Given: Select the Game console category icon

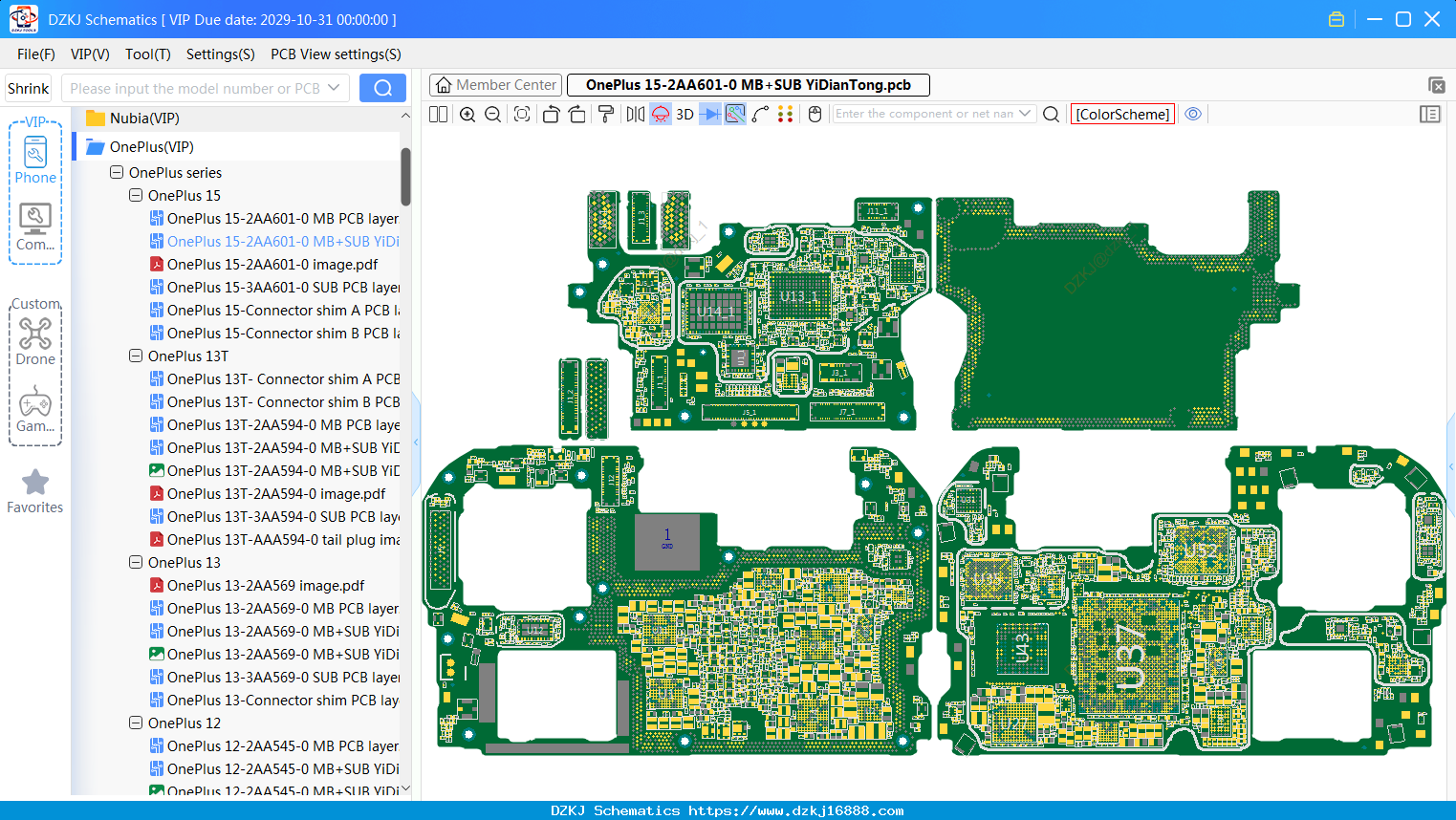Looking at the screenshot, I should [x=35, y=409].
